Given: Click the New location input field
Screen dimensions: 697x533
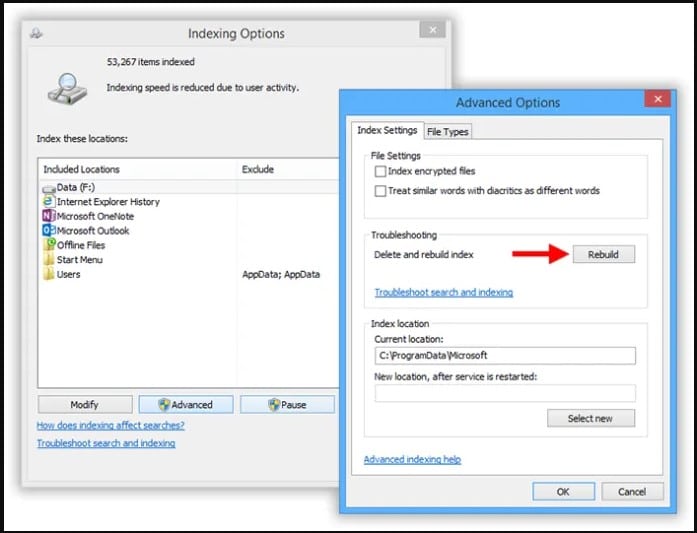Looking at the screenshot, I should click(x=505, y=393).
